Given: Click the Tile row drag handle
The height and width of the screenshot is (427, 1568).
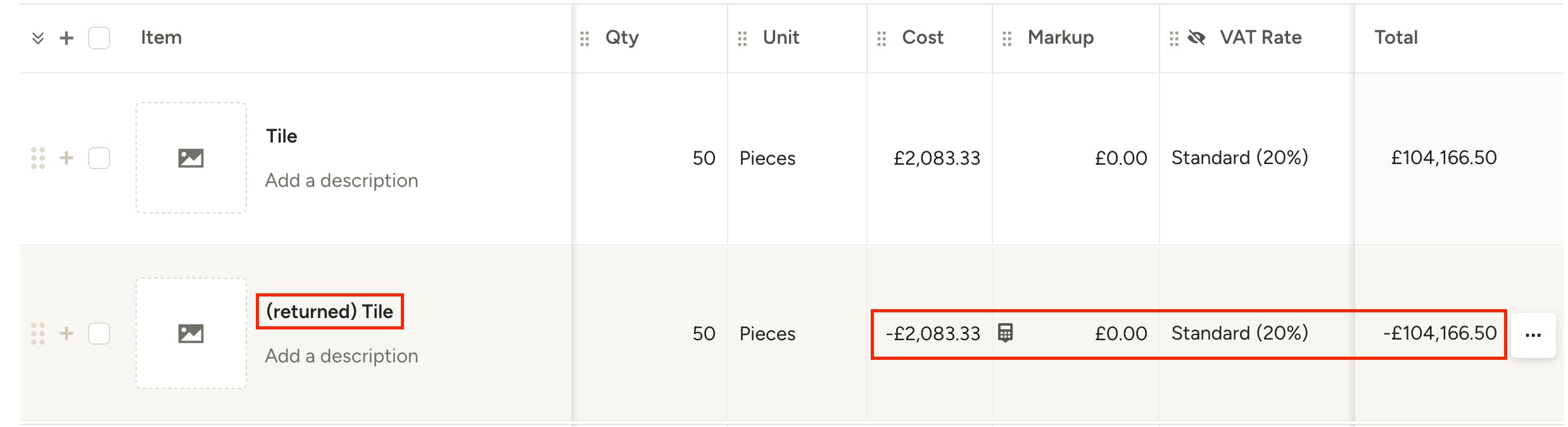Looking at the screenshot, I should (x=38, y=158).
